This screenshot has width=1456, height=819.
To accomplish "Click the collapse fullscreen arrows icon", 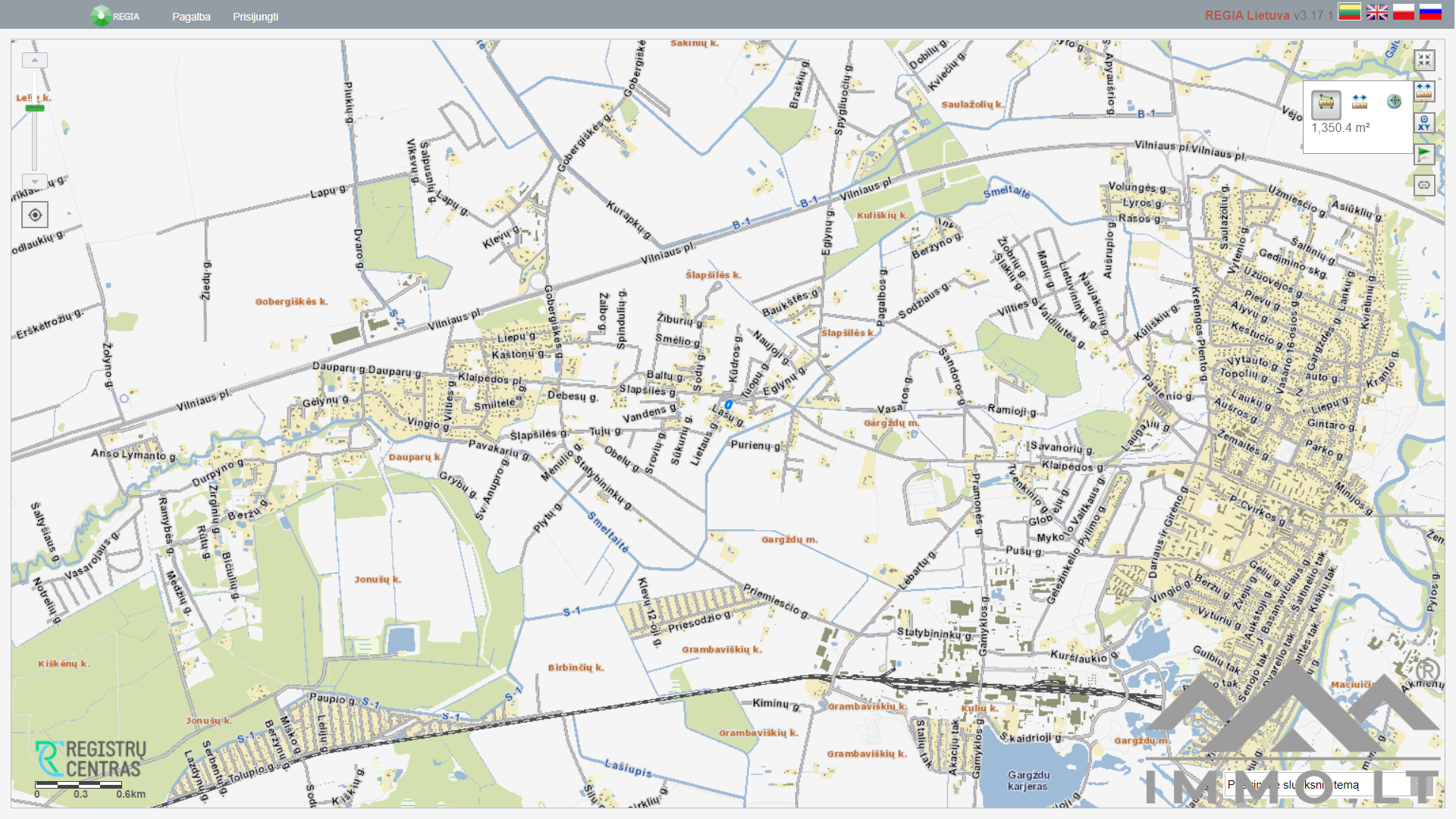I will [x=1424, y=60].
